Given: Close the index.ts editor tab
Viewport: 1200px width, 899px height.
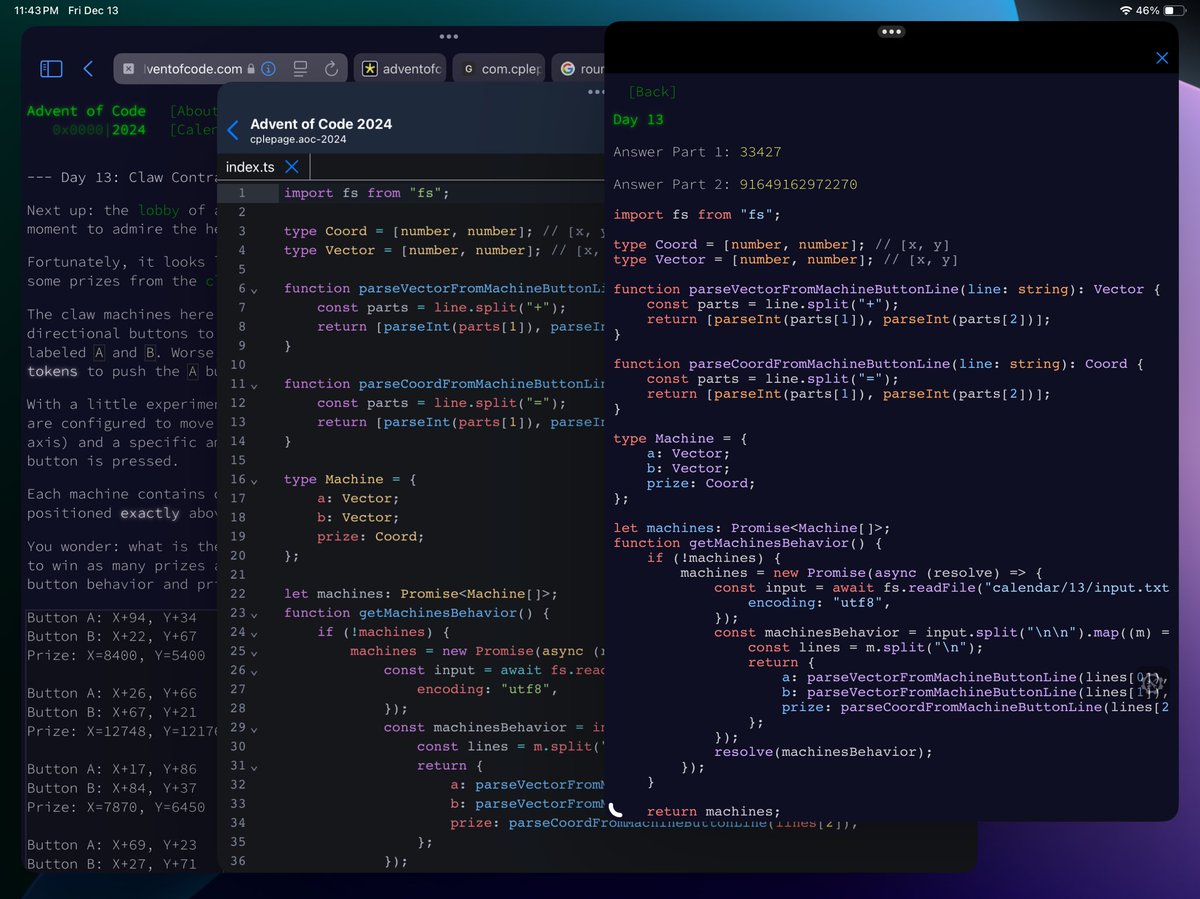Looking at the screenshot, I should 292,167.
